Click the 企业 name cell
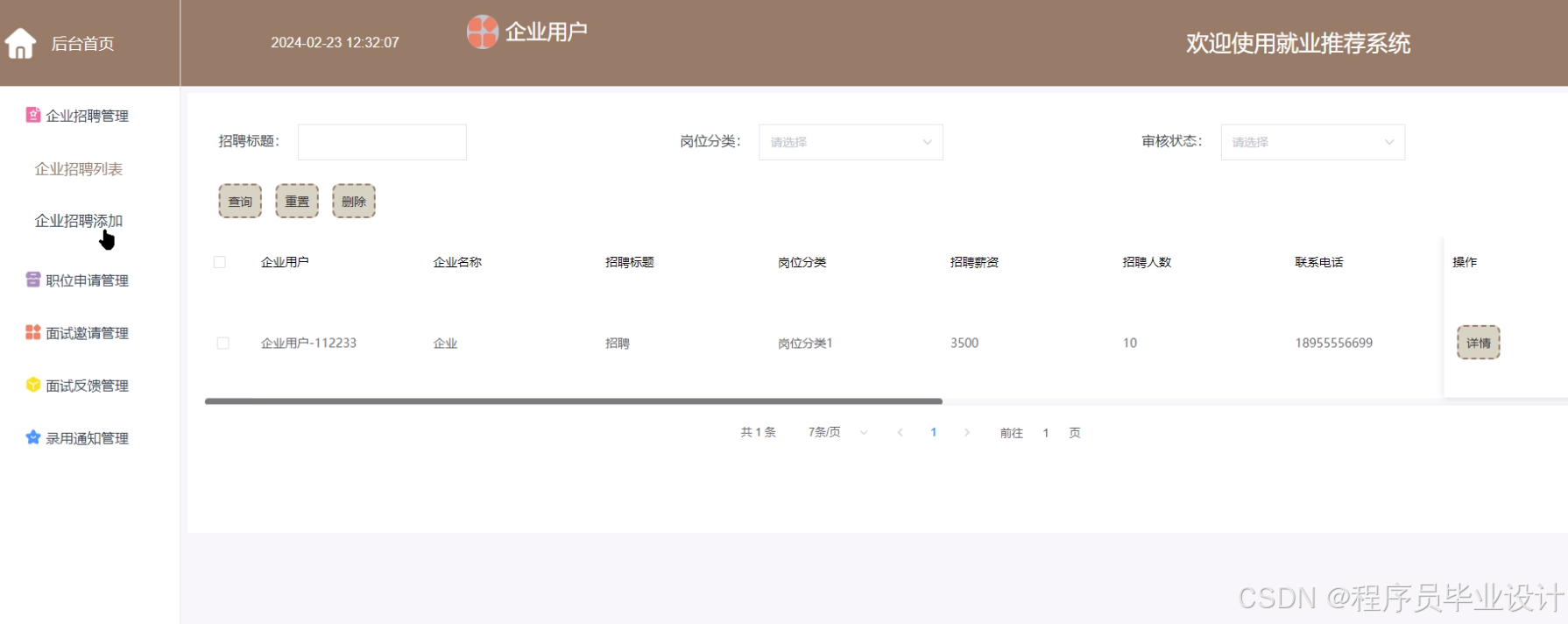The width and height of the screenshot is (1568, 624). 445,343
